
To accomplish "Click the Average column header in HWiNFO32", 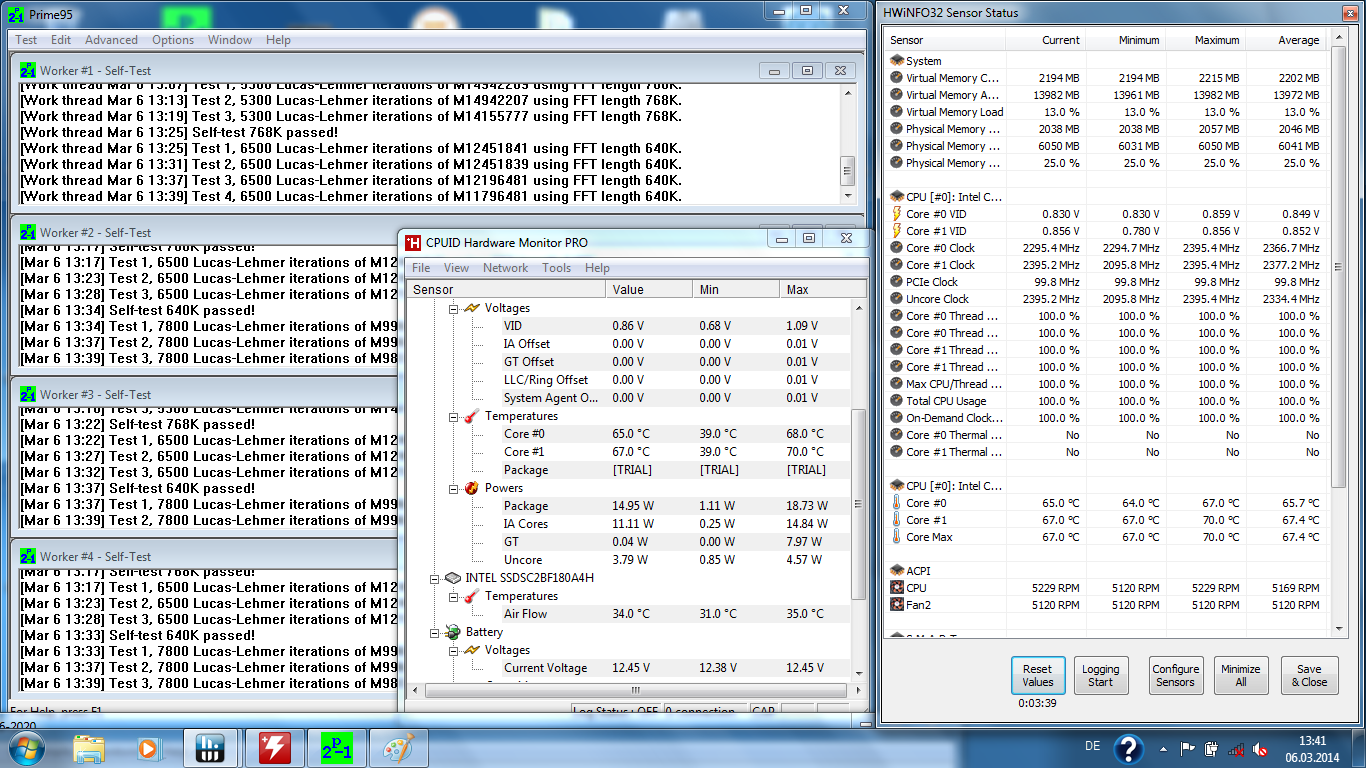I will click(1286, 40).
